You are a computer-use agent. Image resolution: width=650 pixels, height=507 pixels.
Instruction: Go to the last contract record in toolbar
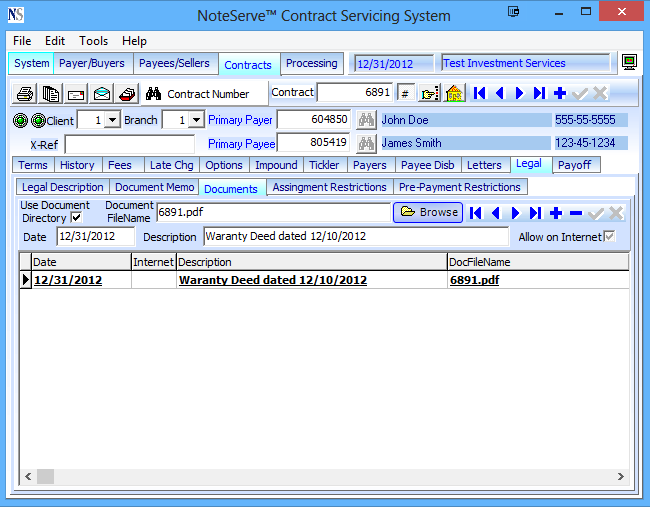click(x=539, y=93)
